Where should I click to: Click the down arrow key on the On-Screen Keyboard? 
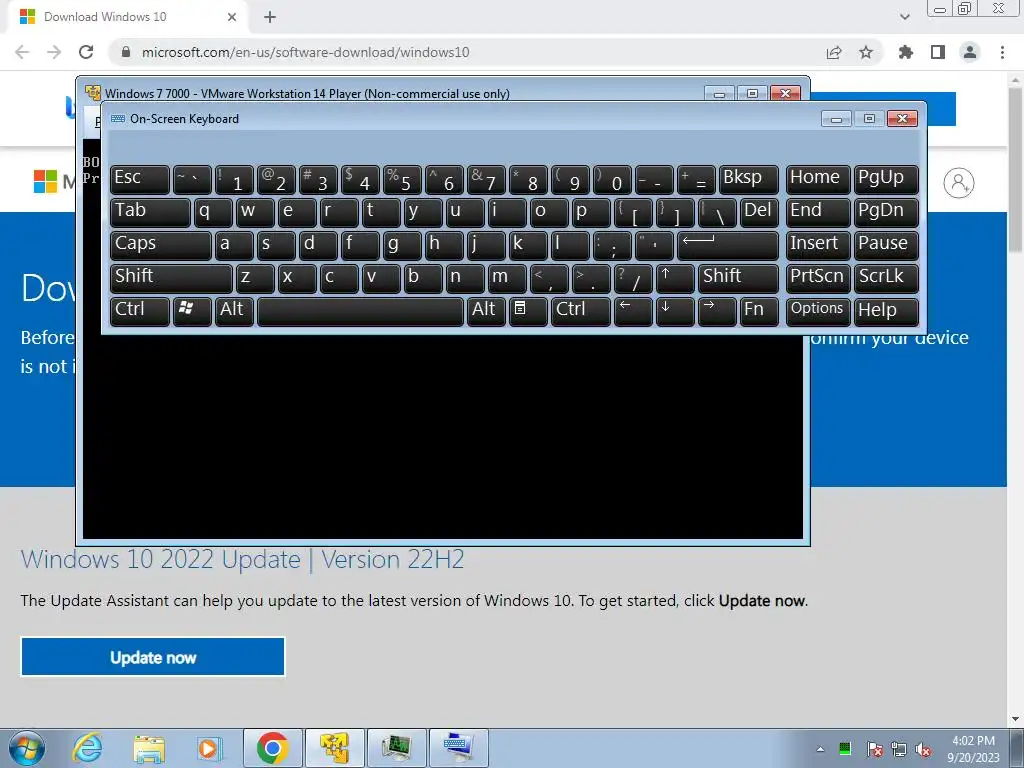pyautogui.click(x=675, y=310)
